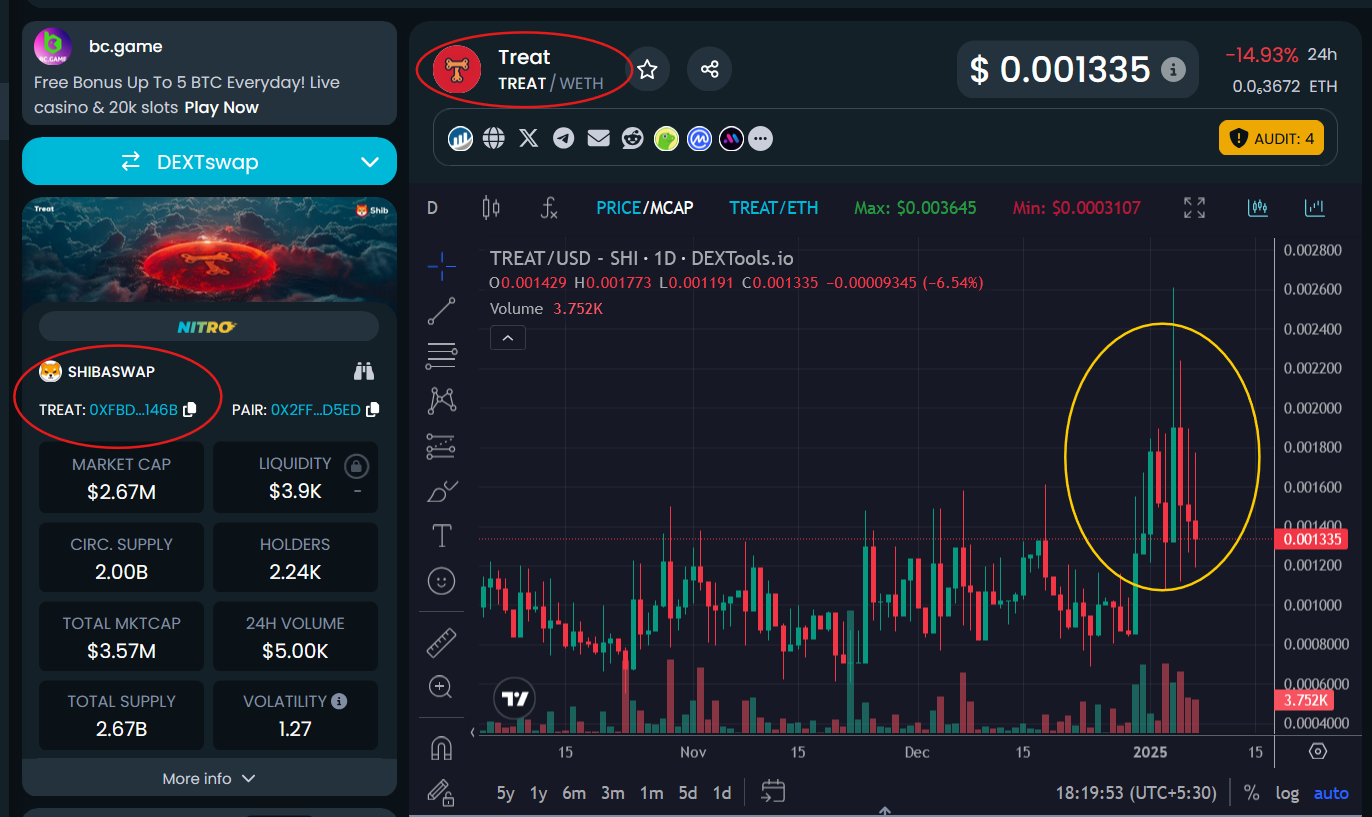Screen dimensions: 1372x817
Task: Set chart range to 1d
Action: click(722, 793)
